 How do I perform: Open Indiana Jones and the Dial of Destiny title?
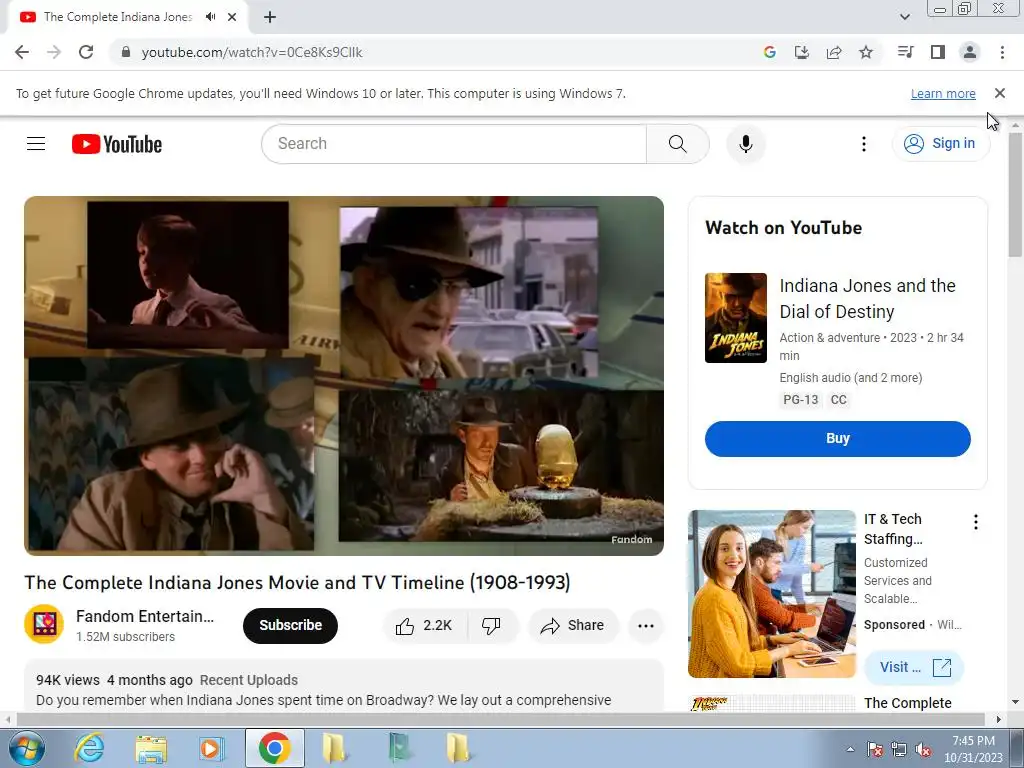867,298
